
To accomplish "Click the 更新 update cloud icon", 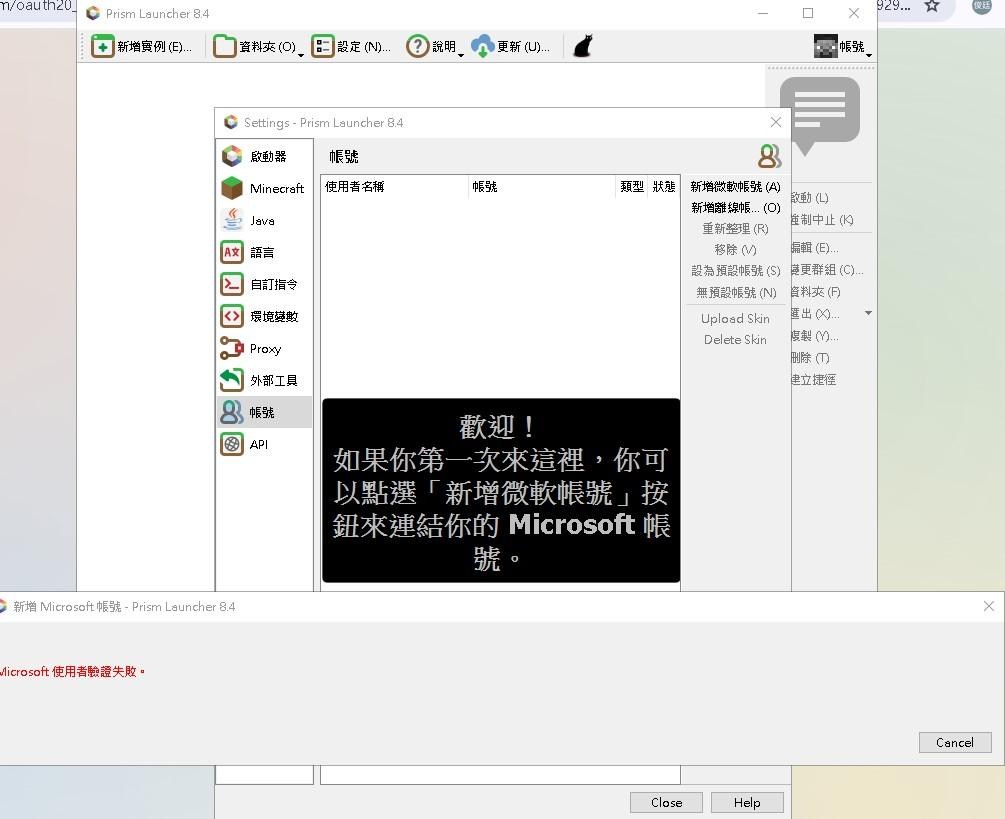I will (x=483, y=46).
